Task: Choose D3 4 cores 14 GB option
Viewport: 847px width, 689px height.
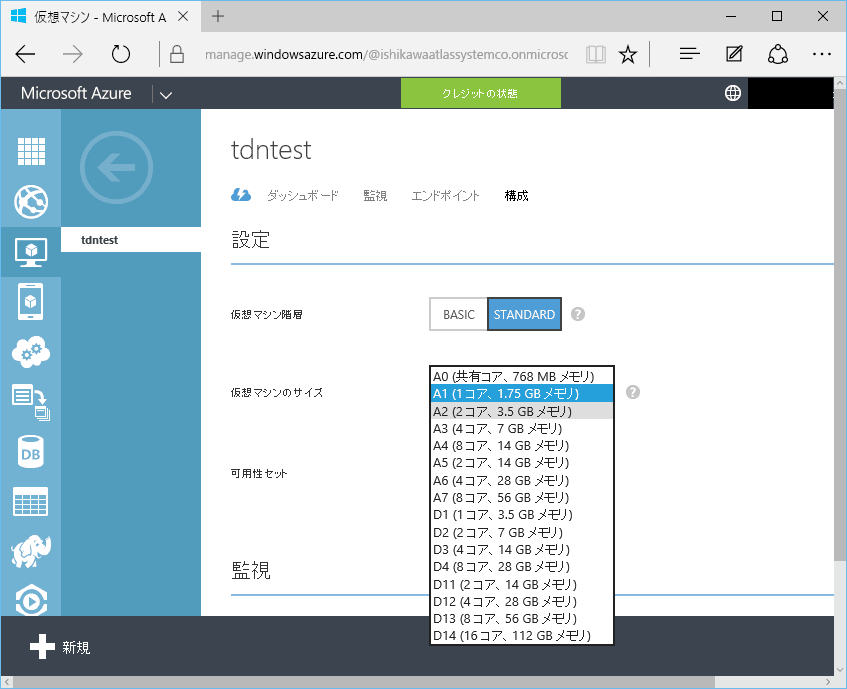Action: tap(522, 550)
